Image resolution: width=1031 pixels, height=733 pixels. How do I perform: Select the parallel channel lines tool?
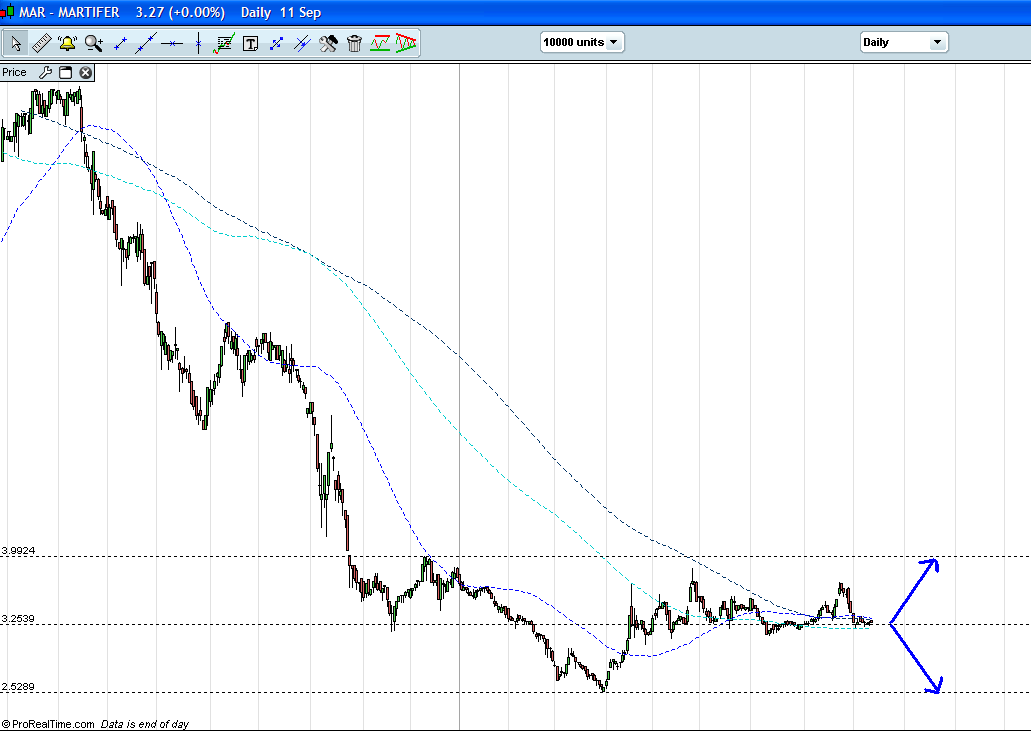[x=302, y=43]
